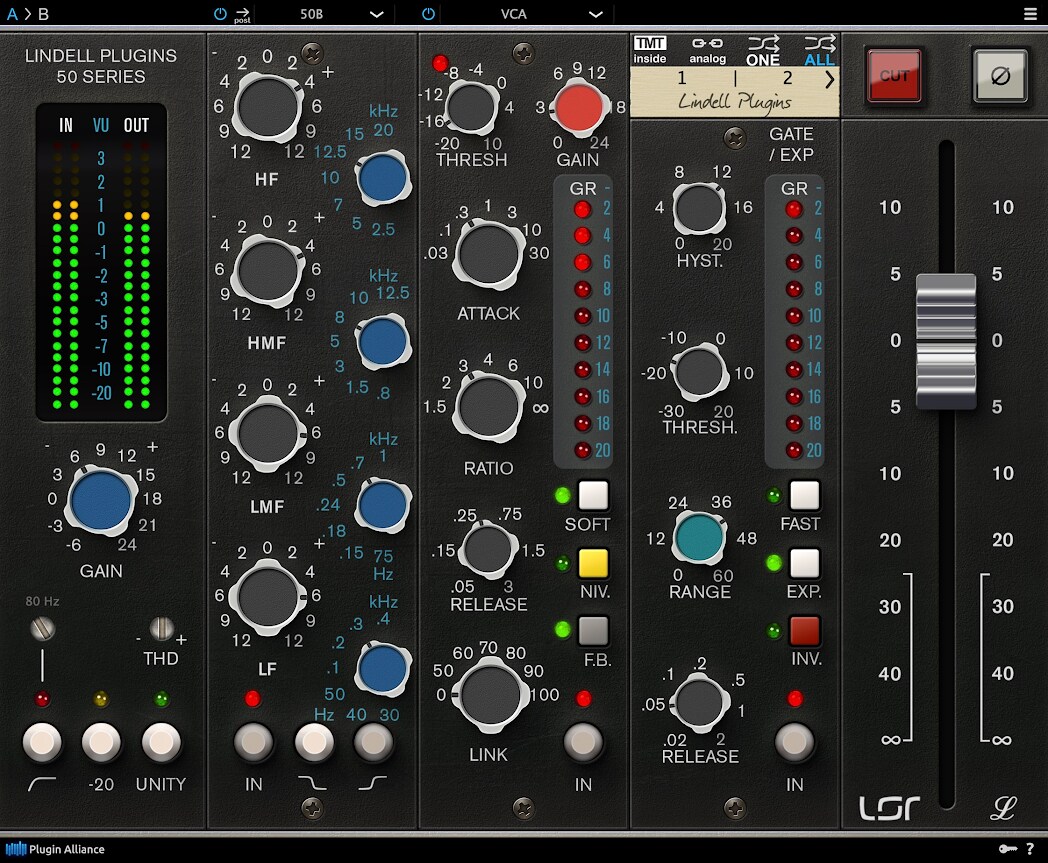1048x863 pixels.
Task: Toggle the VCA compressor power icon
Action: [x=428, y=13]
